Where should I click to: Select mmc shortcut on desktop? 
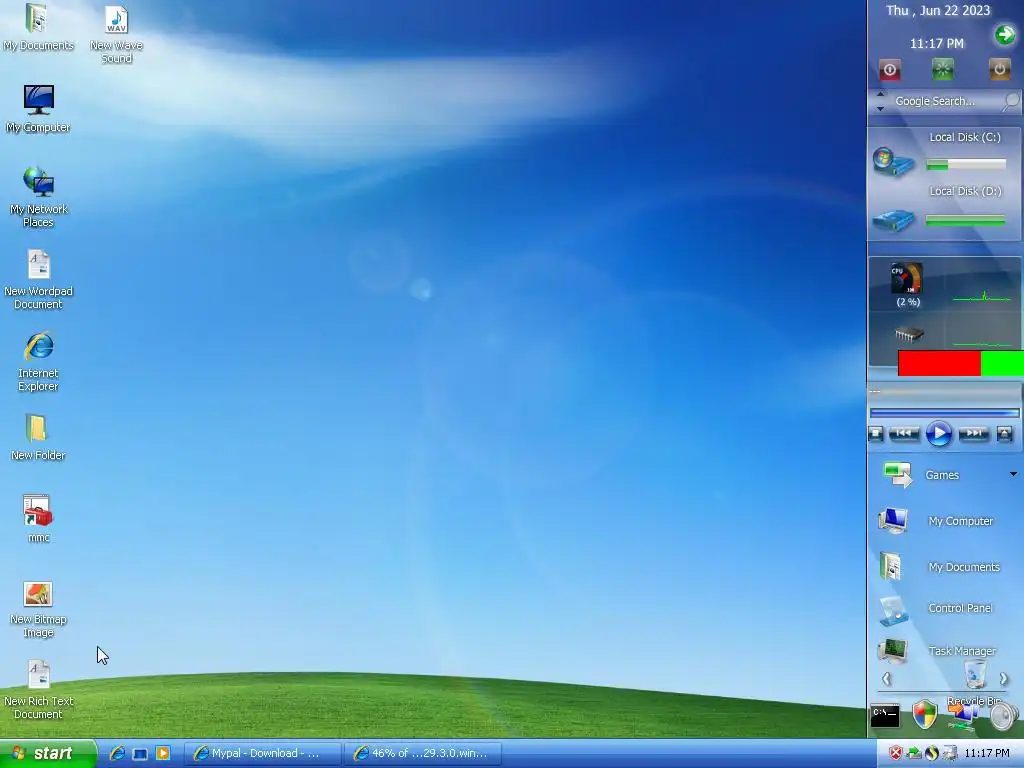[38, 519]
